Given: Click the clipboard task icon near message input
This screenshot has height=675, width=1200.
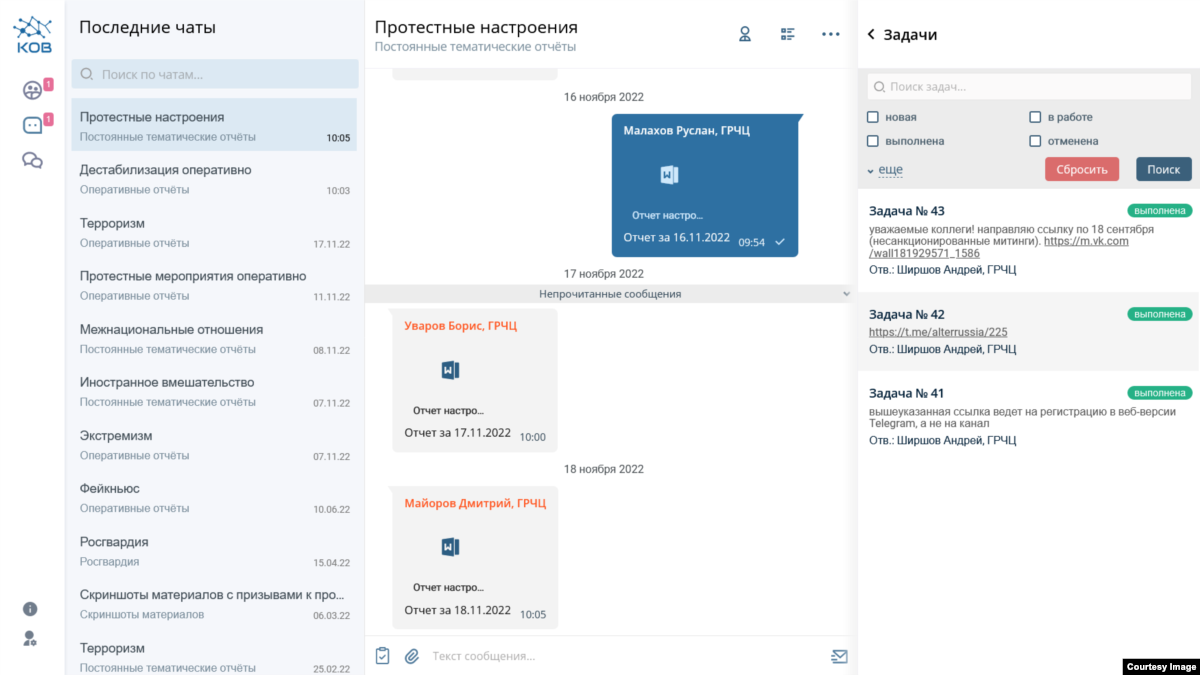Looking at the screenshot, I should point(382,656).
